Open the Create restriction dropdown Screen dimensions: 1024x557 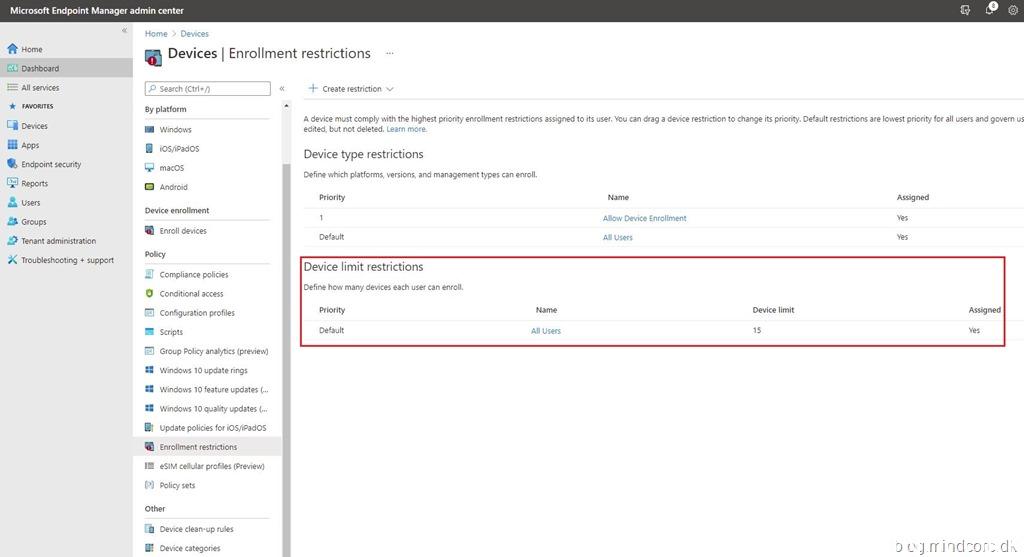click(x=351, y=89)
